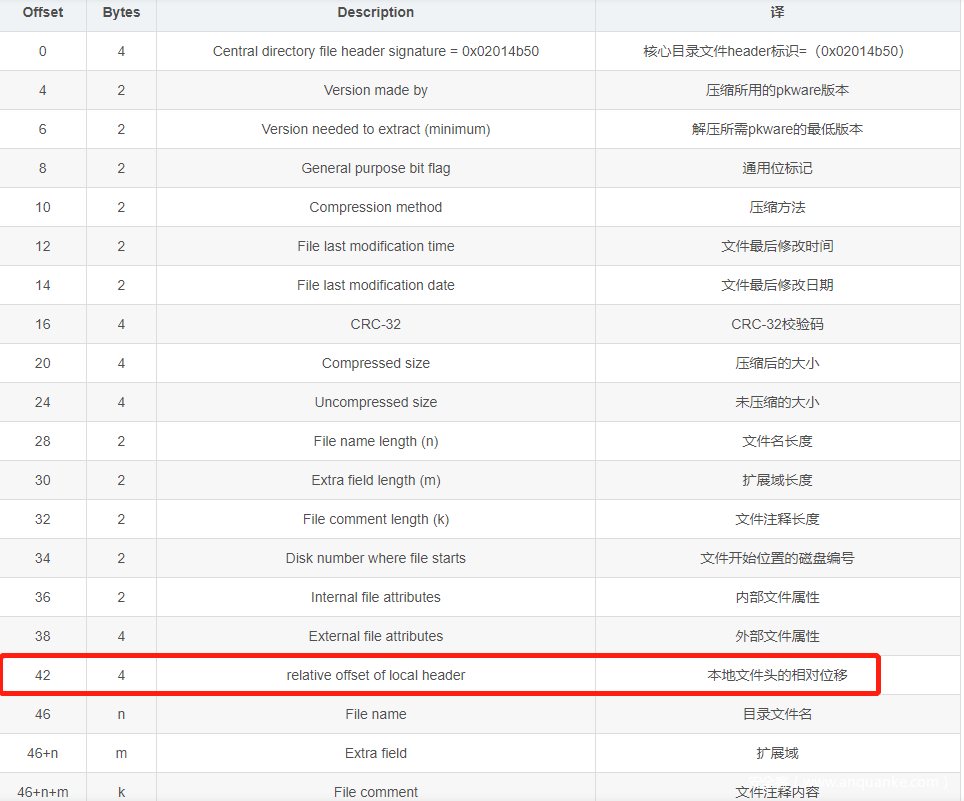Select the '本地文件头的相对位移' translation cell

(x=777, y=675)
